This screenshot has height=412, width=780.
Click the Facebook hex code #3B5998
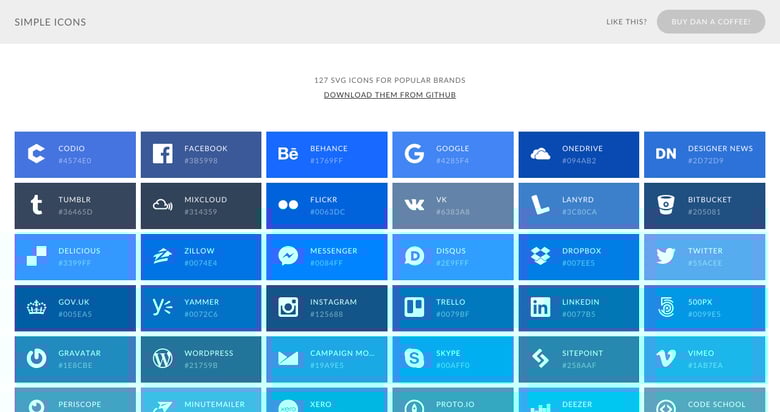201,161
